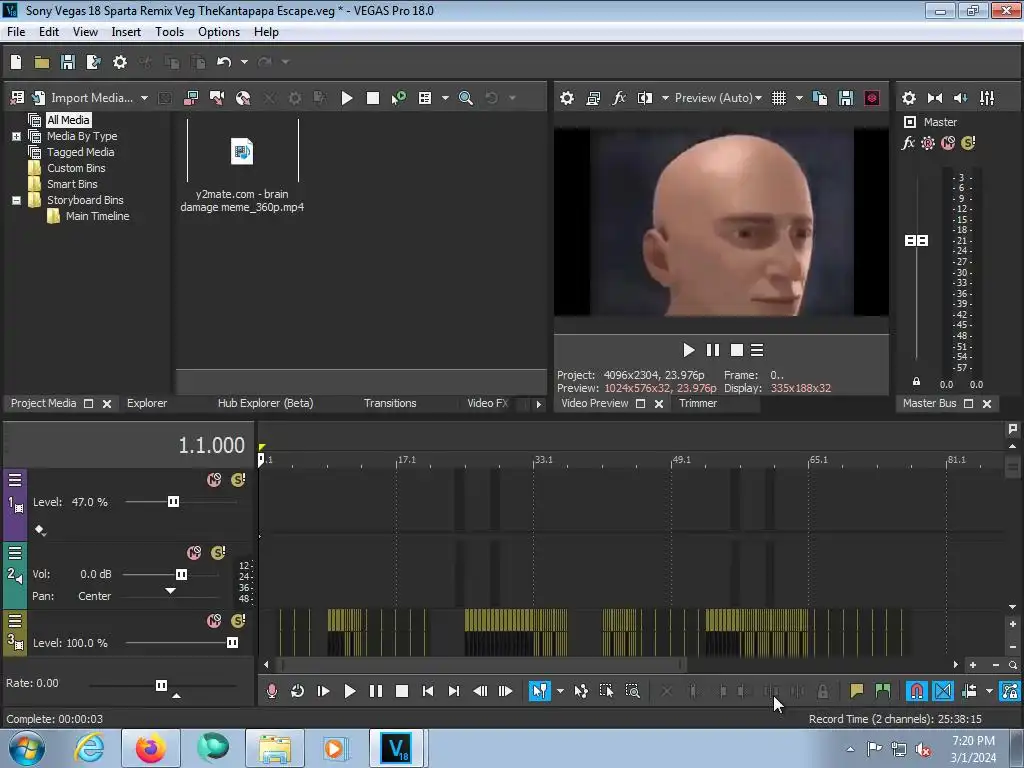Toggle the preview Overlays grid icon
Screen dimensions: 1024x768
778,98
